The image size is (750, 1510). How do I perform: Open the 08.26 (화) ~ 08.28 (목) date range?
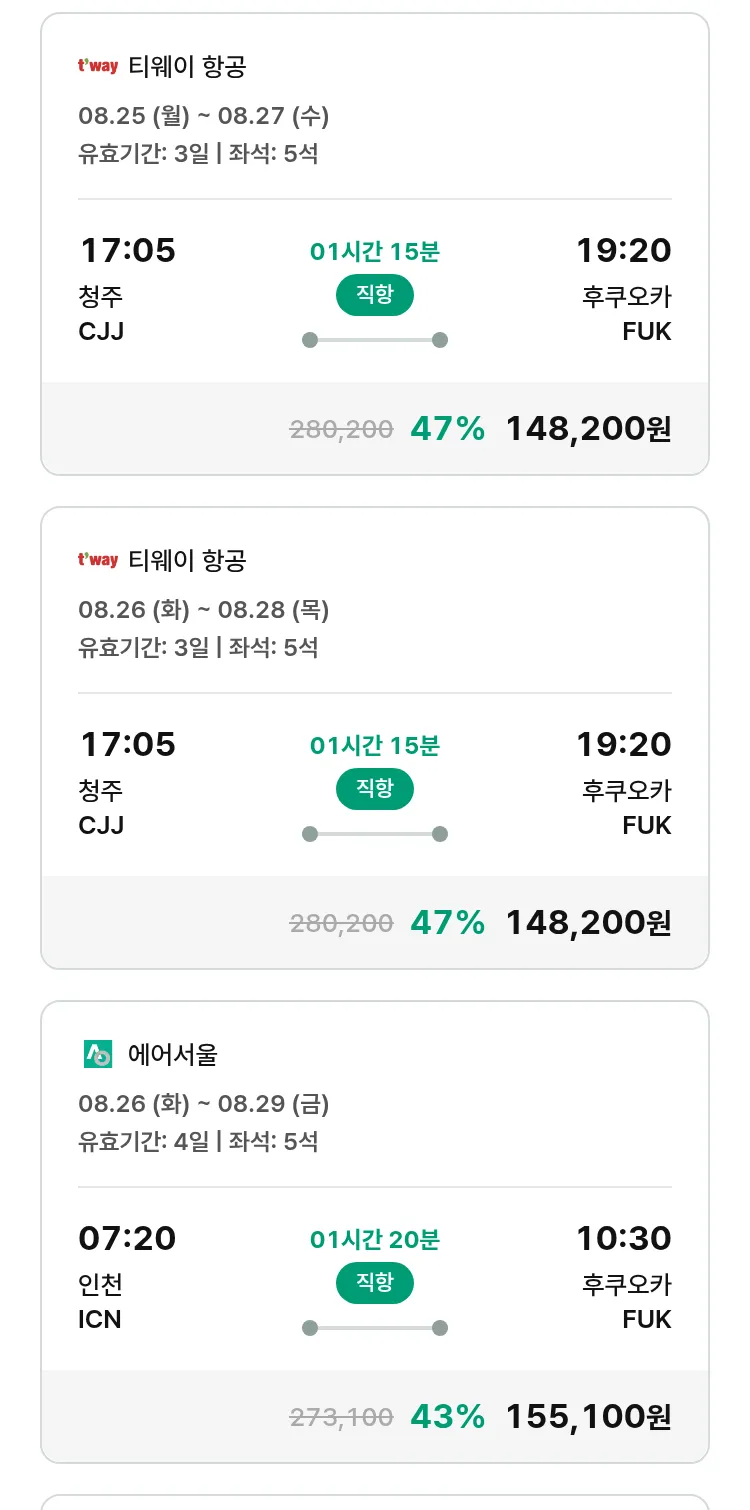pyautogui.click(x=204, y=610)
